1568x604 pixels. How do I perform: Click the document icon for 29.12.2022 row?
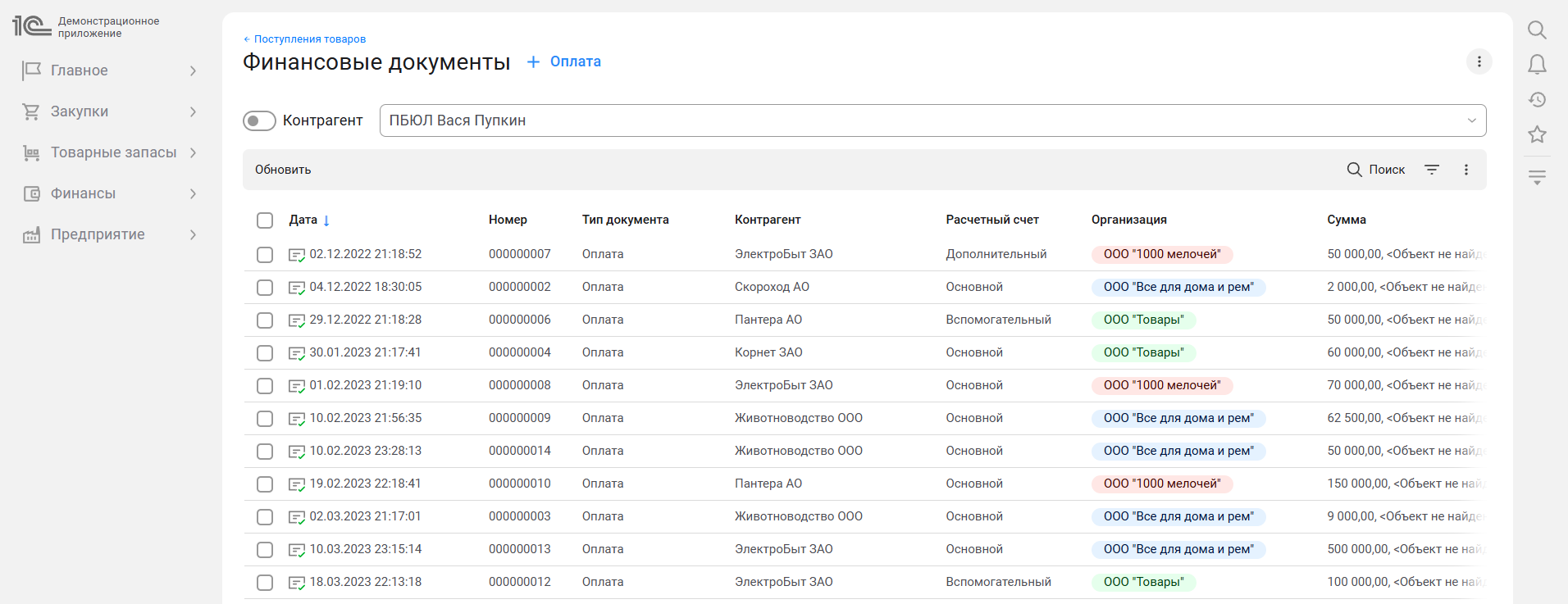pyautogui.click(x=297, y=320)
